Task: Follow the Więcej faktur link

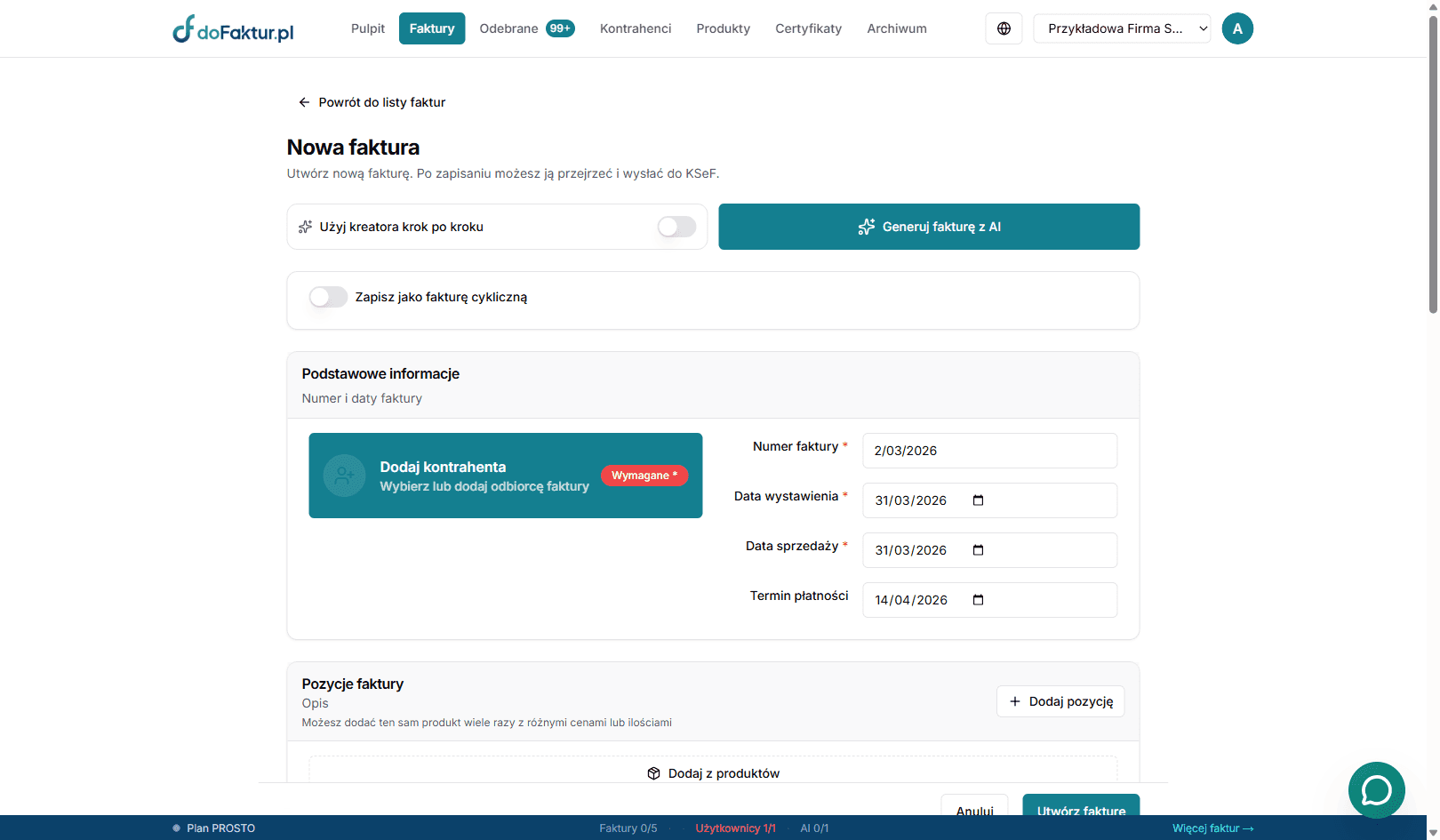Action: [x=1212, y=828]
